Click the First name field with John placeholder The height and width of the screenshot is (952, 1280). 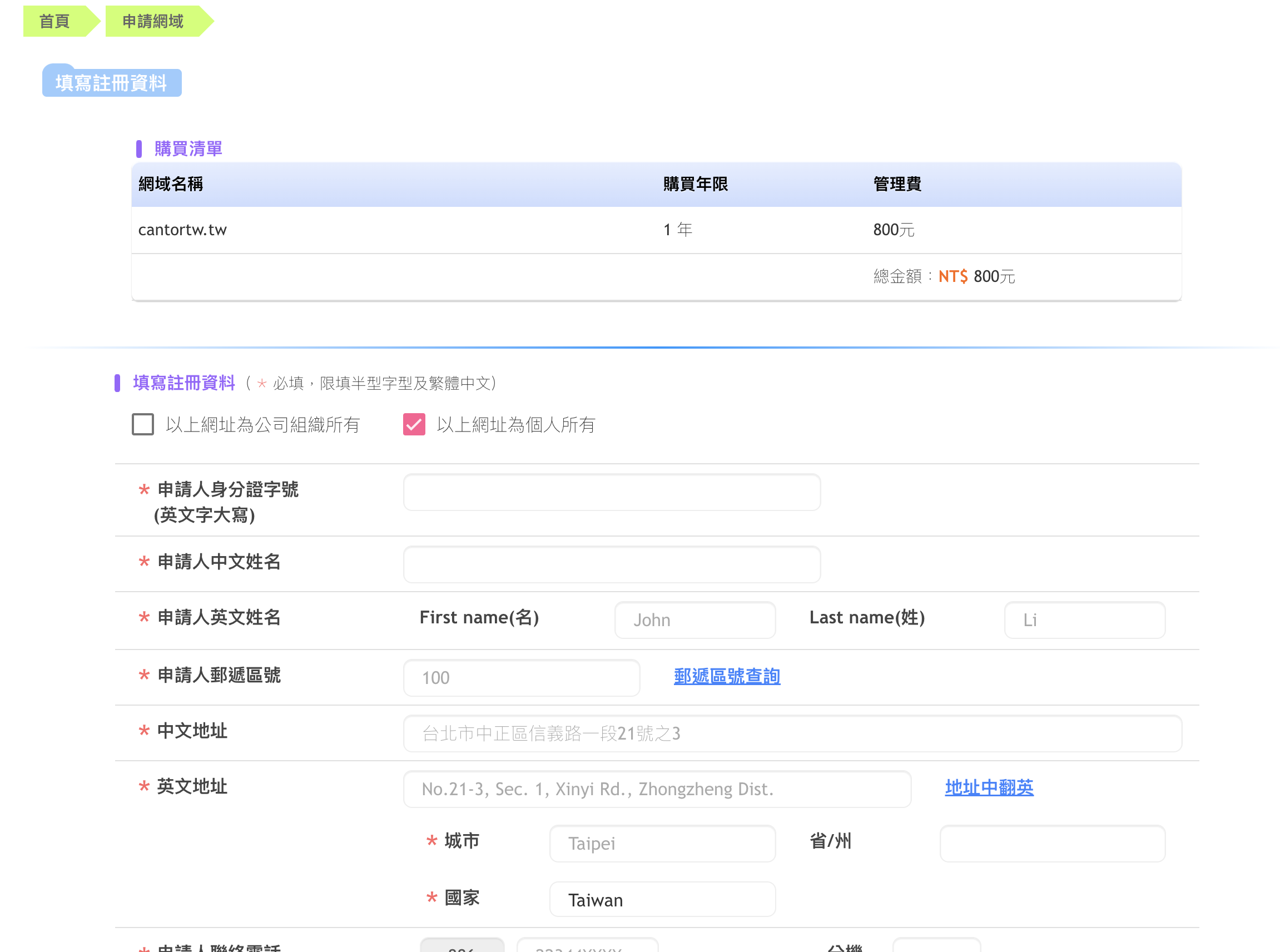pyautogui.click(x=694, y=621)
